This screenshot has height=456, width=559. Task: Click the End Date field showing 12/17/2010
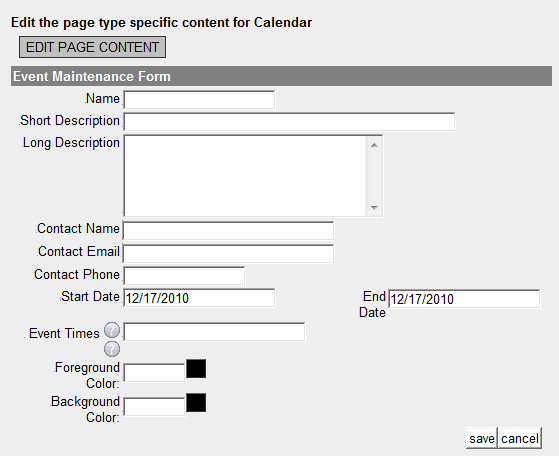[464, 299]
